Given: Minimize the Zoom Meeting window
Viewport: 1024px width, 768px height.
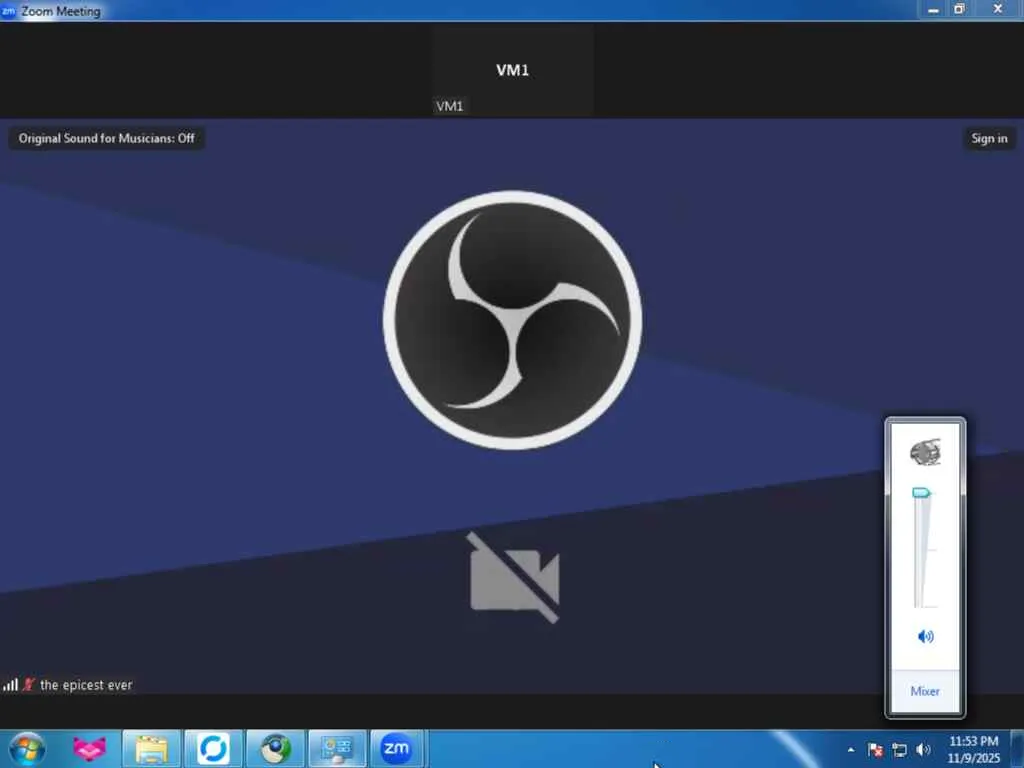Looking at the screenshot, I should coord(933,10).
